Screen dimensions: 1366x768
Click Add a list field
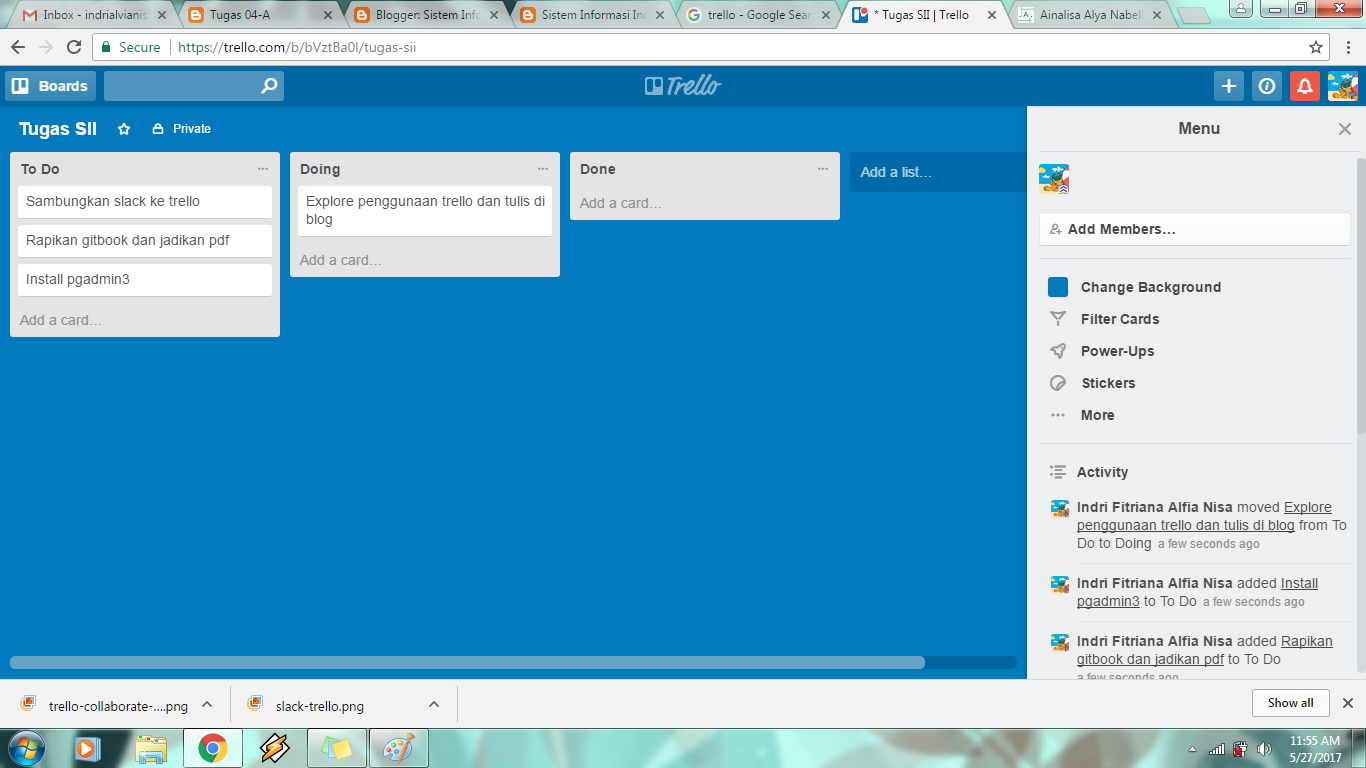[938, 172]
